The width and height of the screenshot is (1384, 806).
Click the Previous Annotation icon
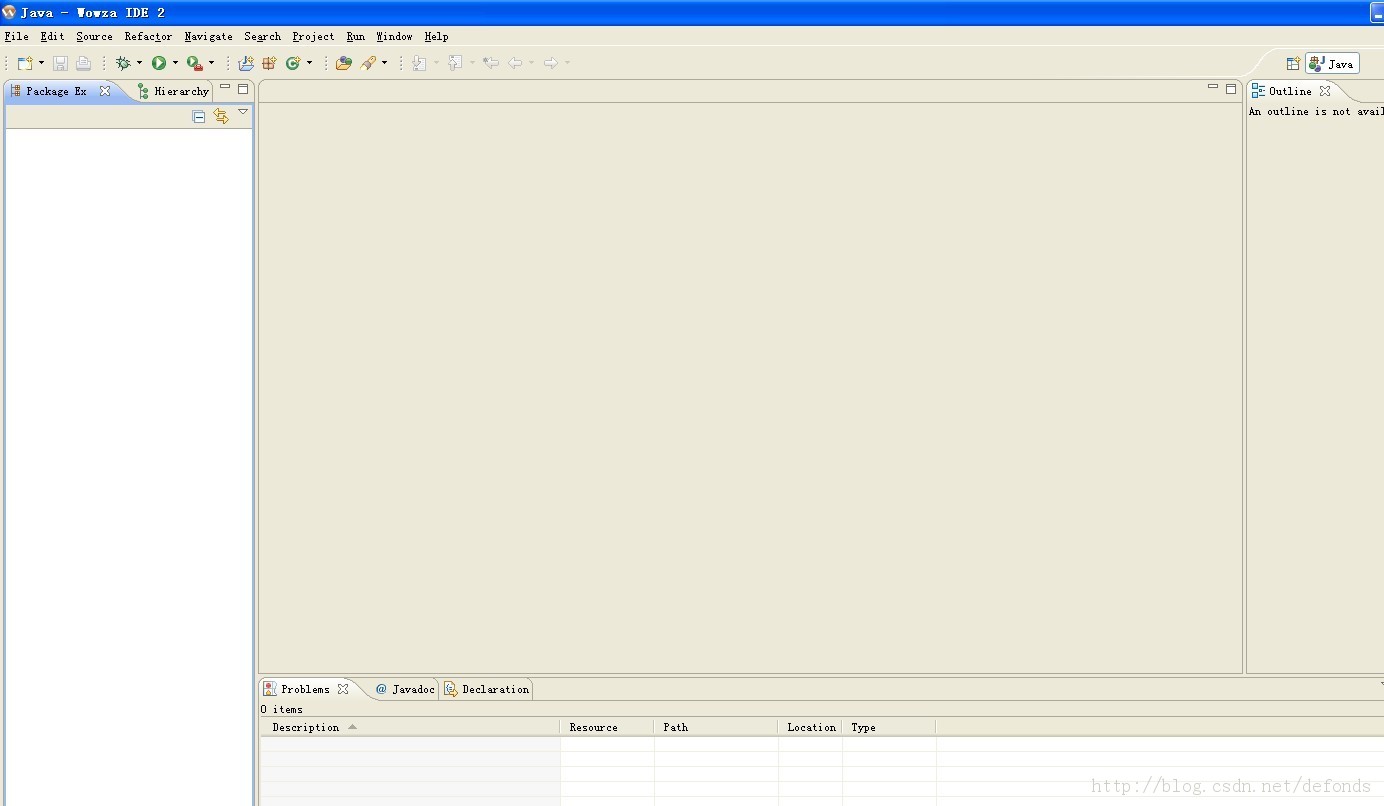(x=455, y=63)
